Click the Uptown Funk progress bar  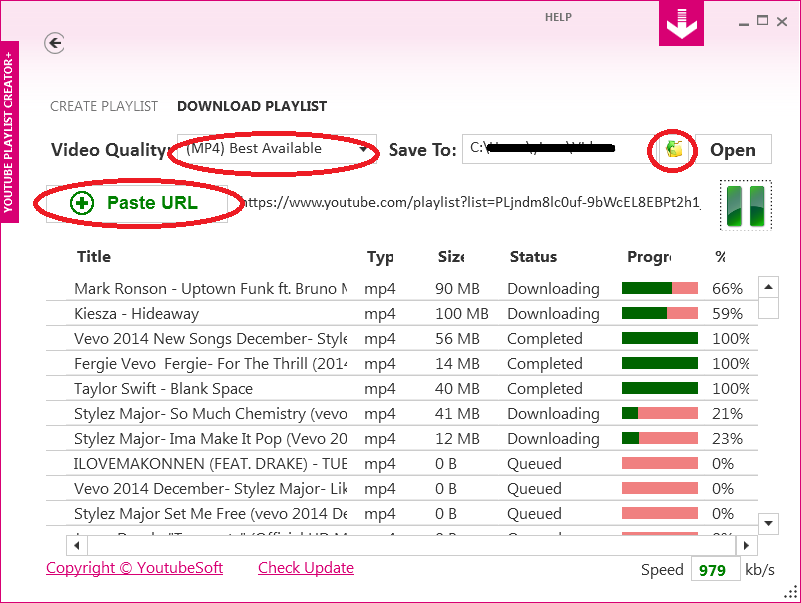click(x=659, y=288)
